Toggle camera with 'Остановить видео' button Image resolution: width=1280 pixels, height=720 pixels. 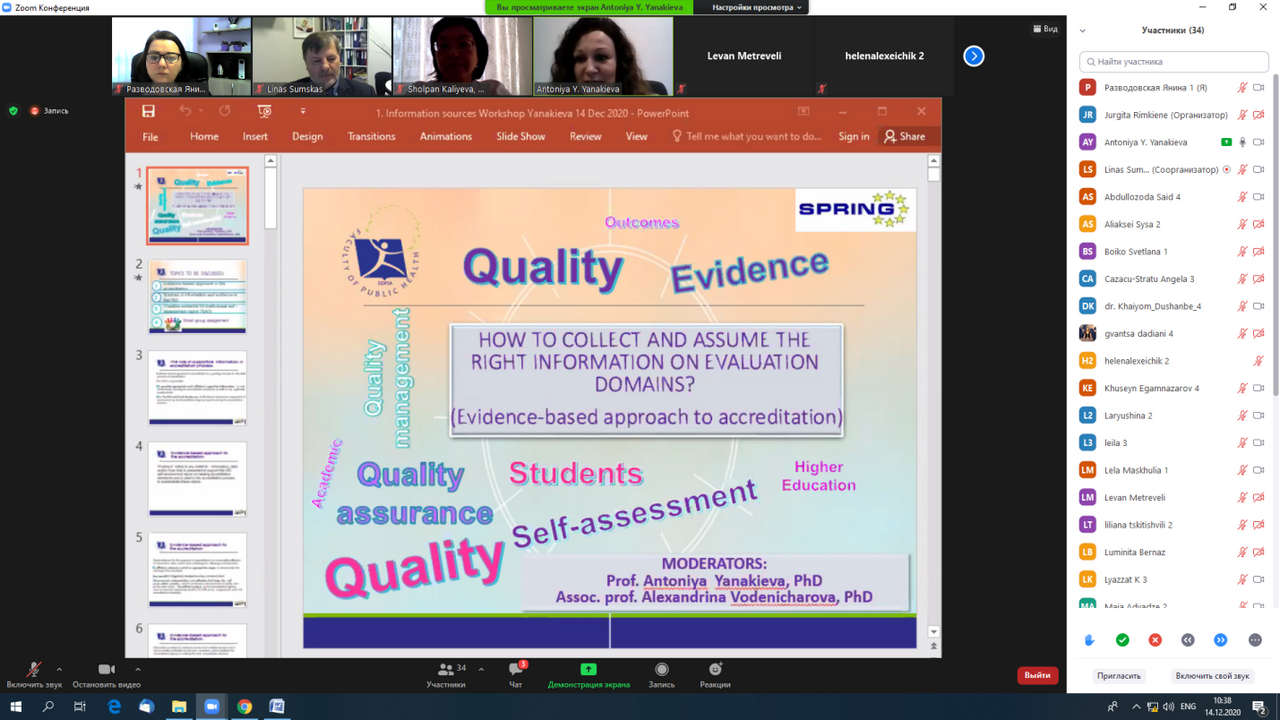(106, 674)
